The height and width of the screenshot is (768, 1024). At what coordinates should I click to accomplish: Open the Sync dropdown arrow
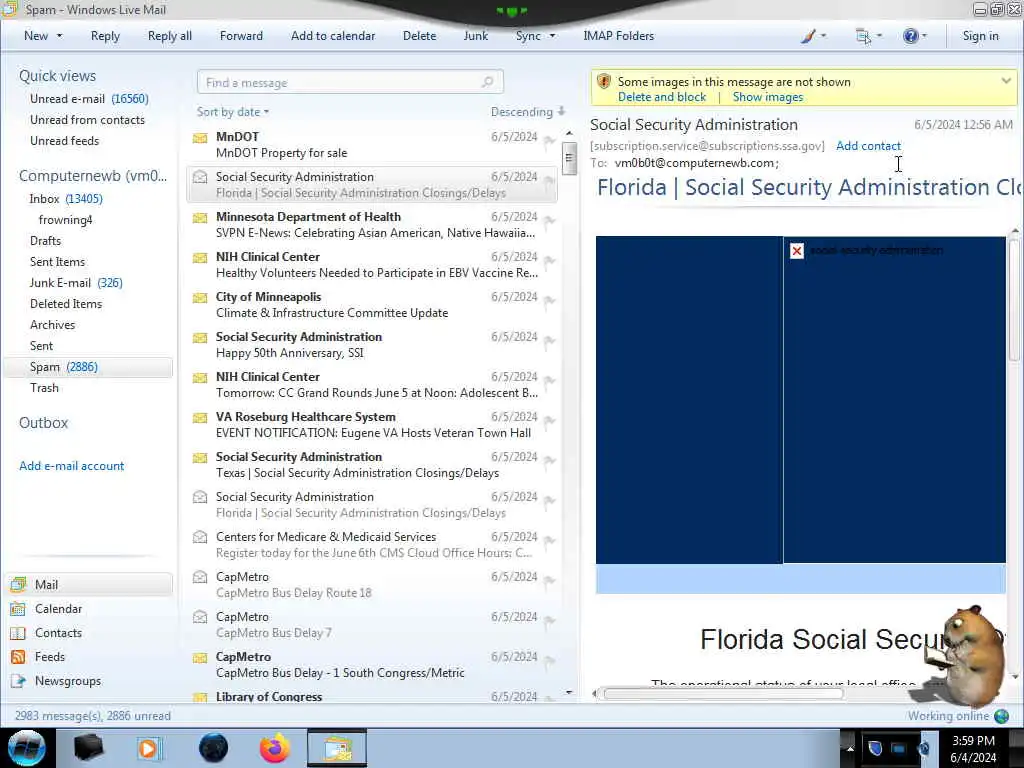pos(552,36)
